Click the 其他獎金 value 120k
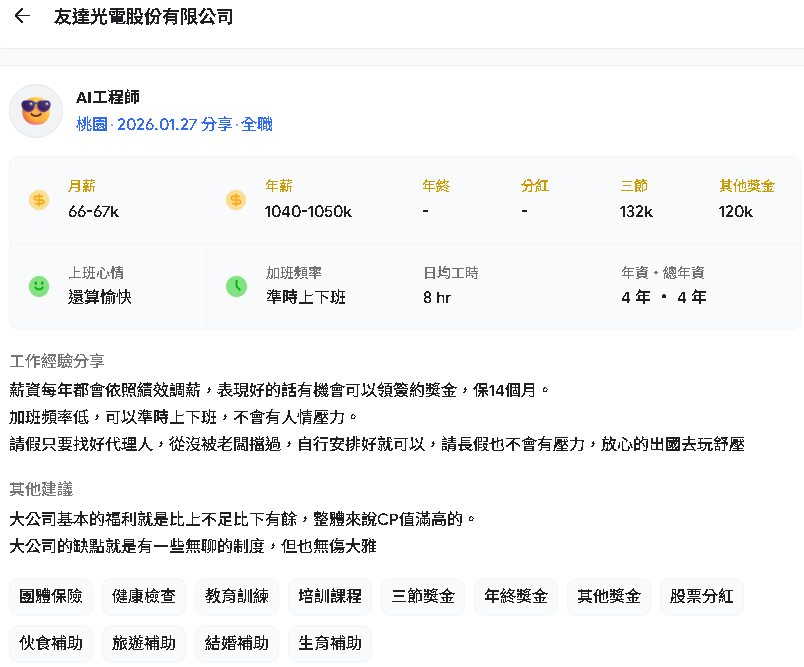Viewport: 804px width, 667px height. pyautogui.click(x=735, y=212)
